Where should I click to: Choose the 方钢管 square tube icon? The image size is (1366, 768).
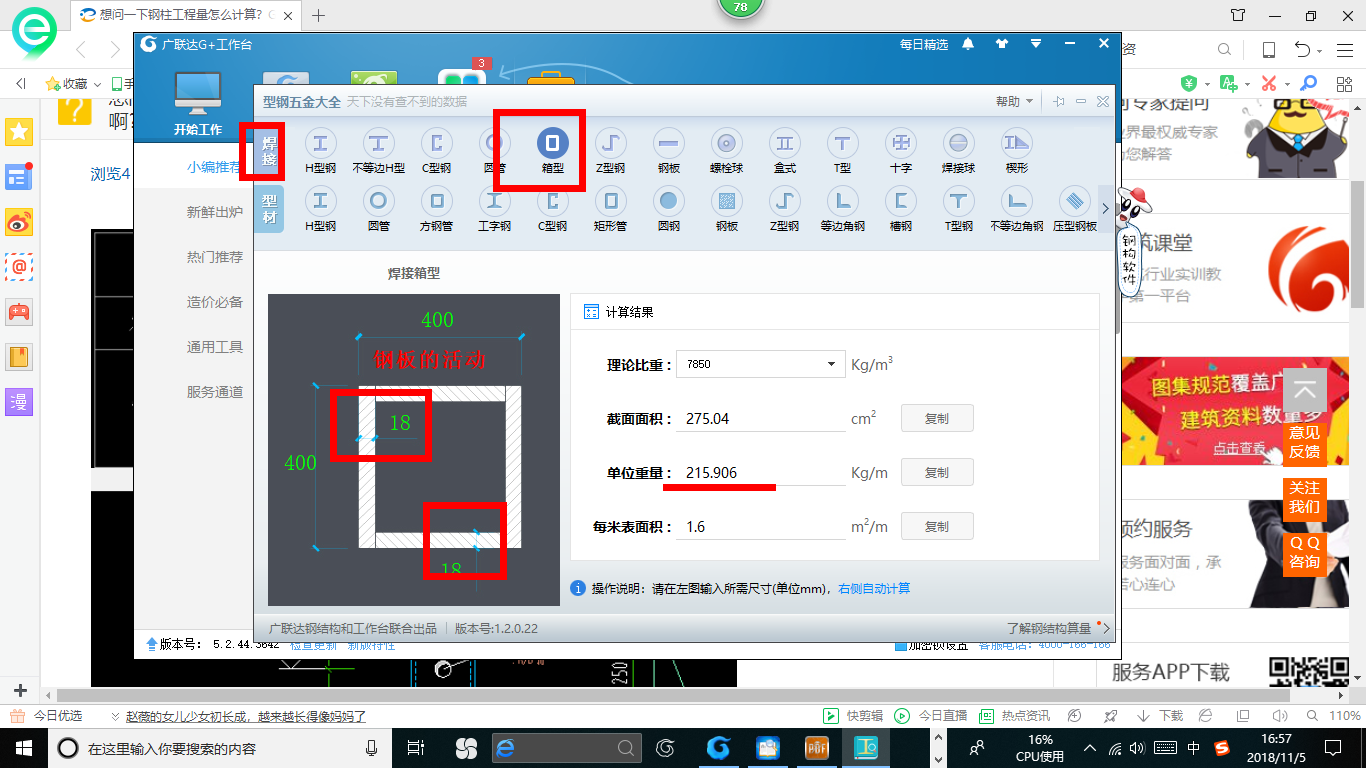click(x=437, y=209)
